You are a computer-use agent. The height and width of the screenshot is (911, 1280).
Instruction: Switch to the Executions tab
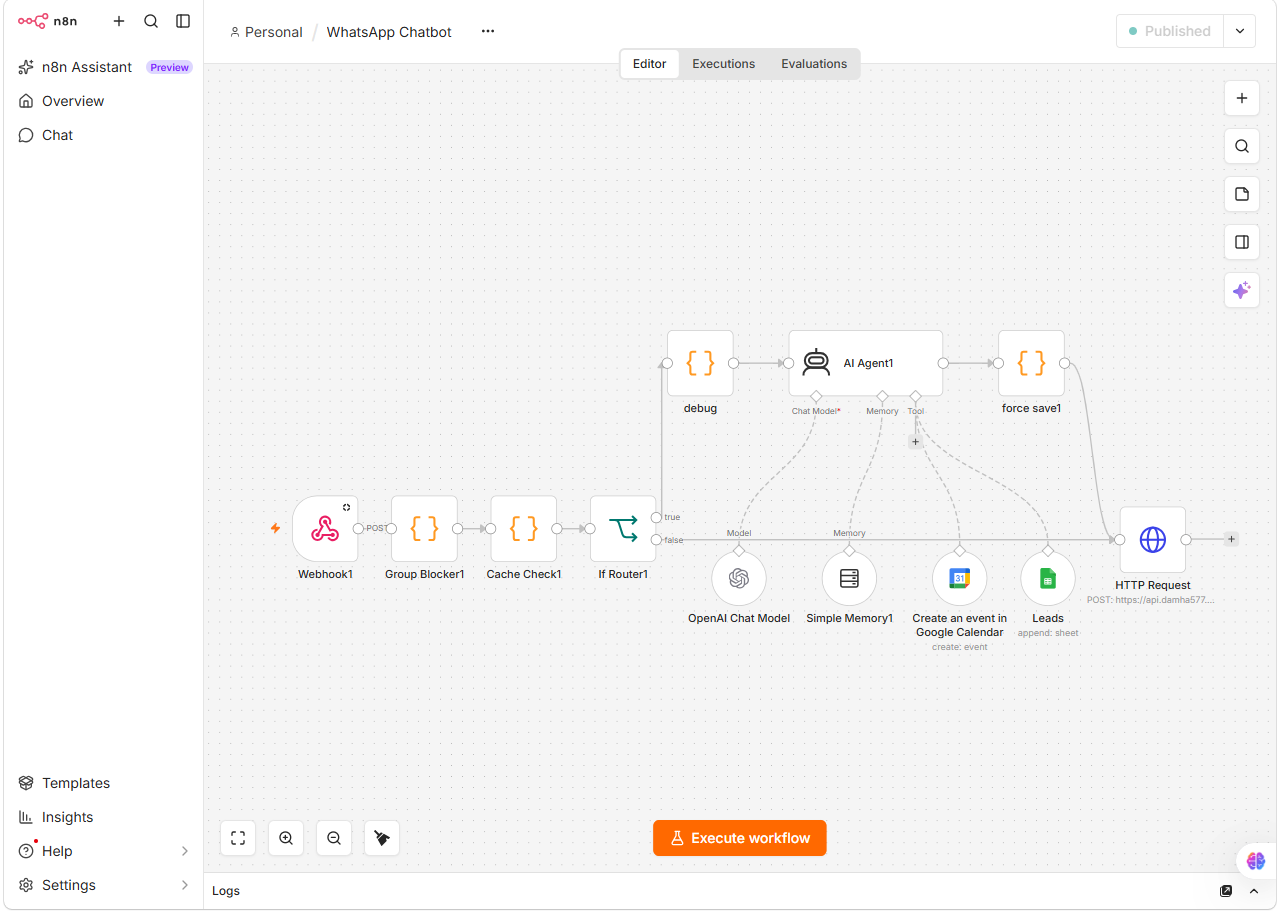(724, 64)
